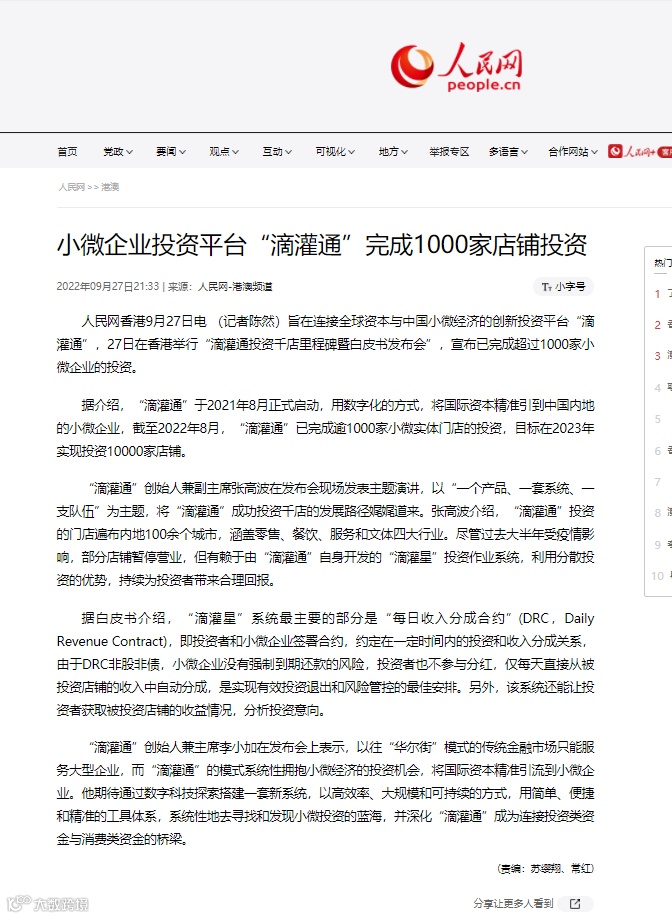Expand the 可视化 dropdown menu
Image resolution: width=672 pixels, height=918 pixels.
click(x=335, y=152)
